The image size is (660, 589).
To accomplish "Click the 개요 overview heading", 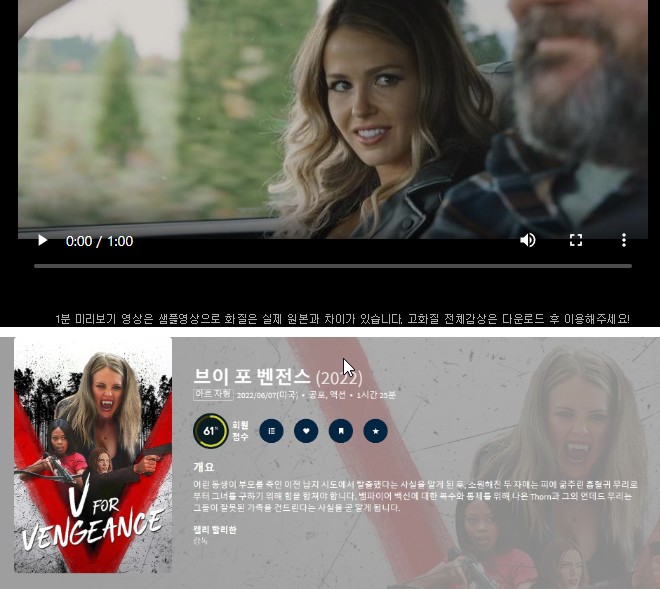I will pos(203,466).
